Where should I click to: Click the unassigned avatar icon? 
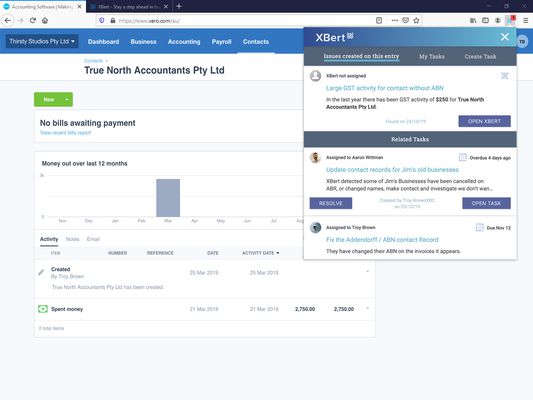click(315, 75)
